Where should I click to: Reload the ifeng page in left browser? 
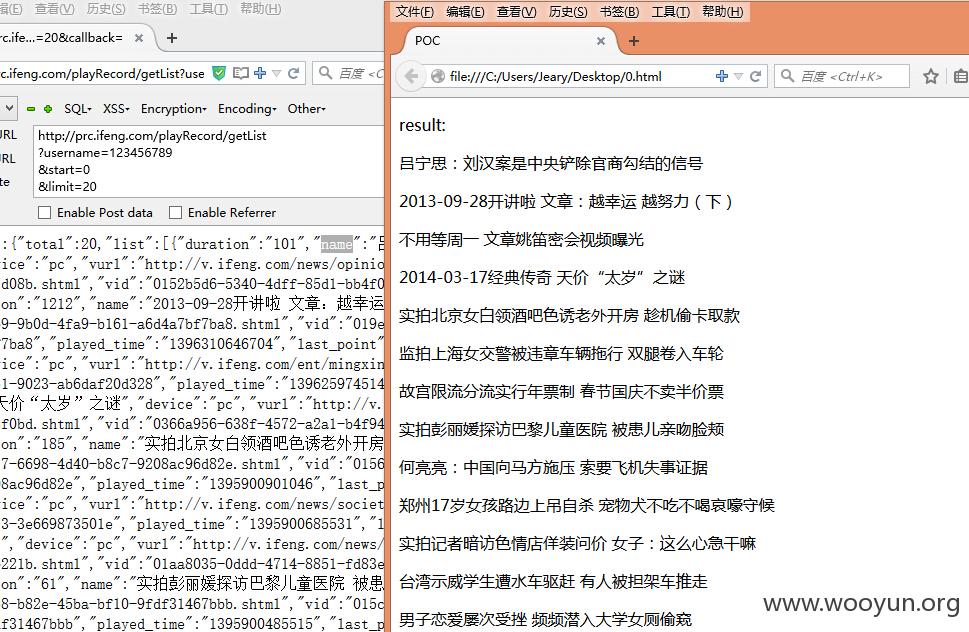(x=294, y=74)
